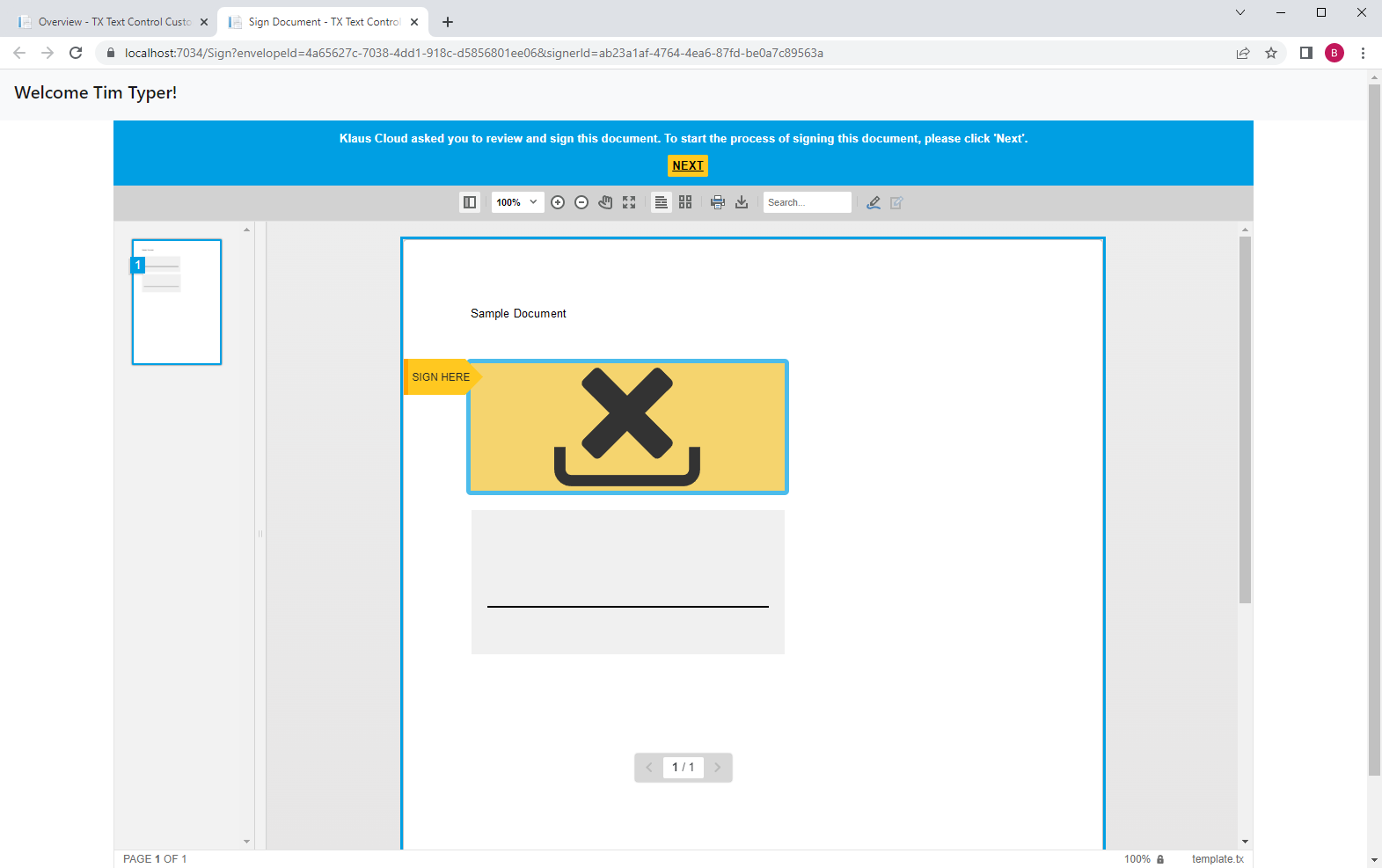Click template.tx in status bar
This screenshot has width=1382, height=868.
[x=1217, y=859]
